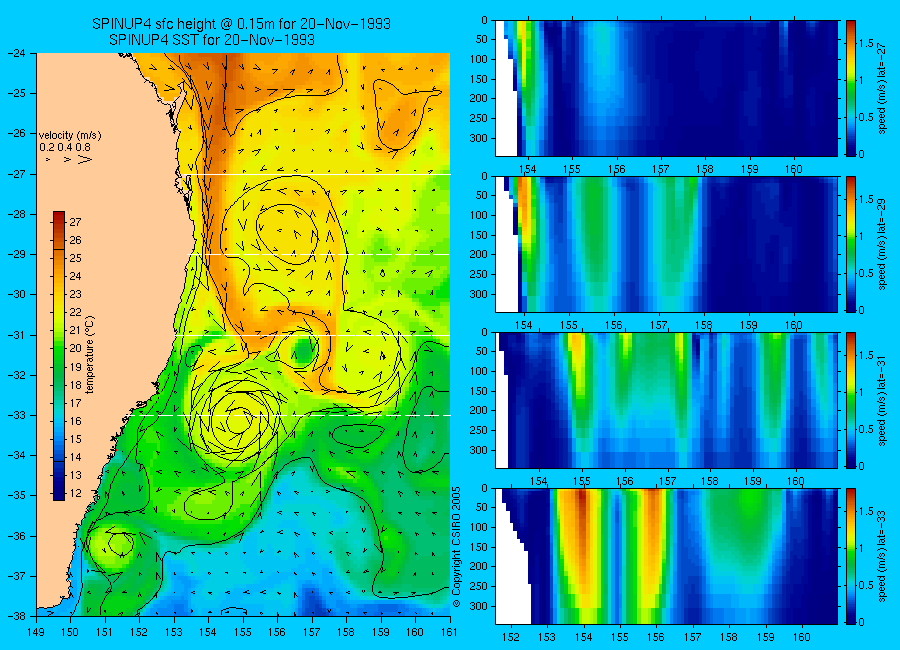This screenshot has height=650, width=900.
Task: Select the speed section panel for lat=−31
Action: [x=666, y=400]
